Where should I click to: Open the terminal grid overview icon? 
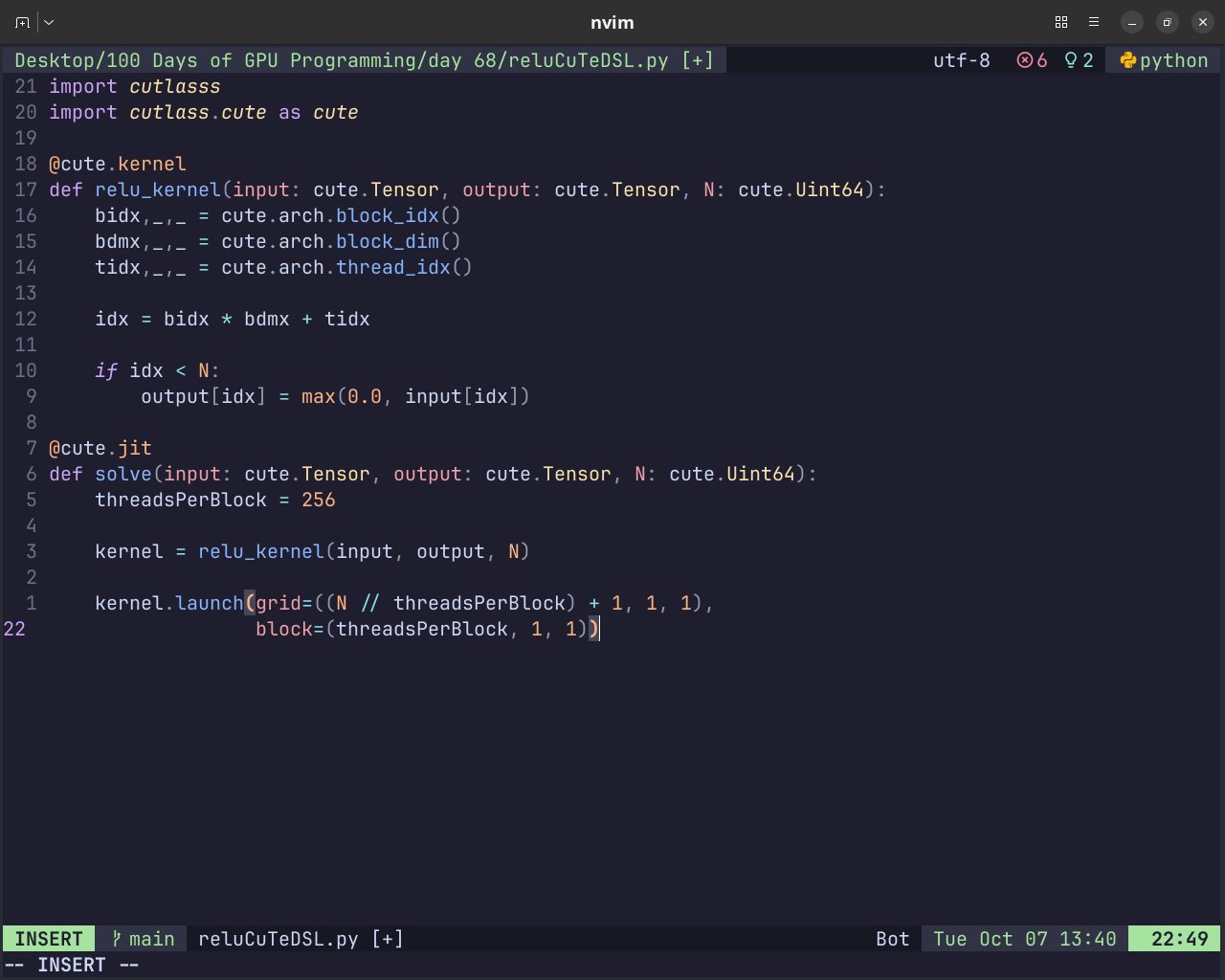point(1060,22)
